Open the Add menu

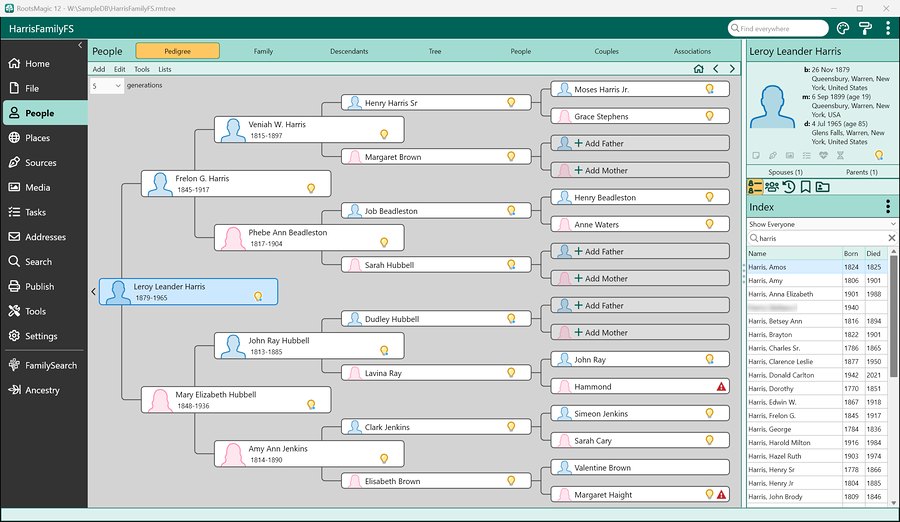pyautogui.click(x=99, y=69)
